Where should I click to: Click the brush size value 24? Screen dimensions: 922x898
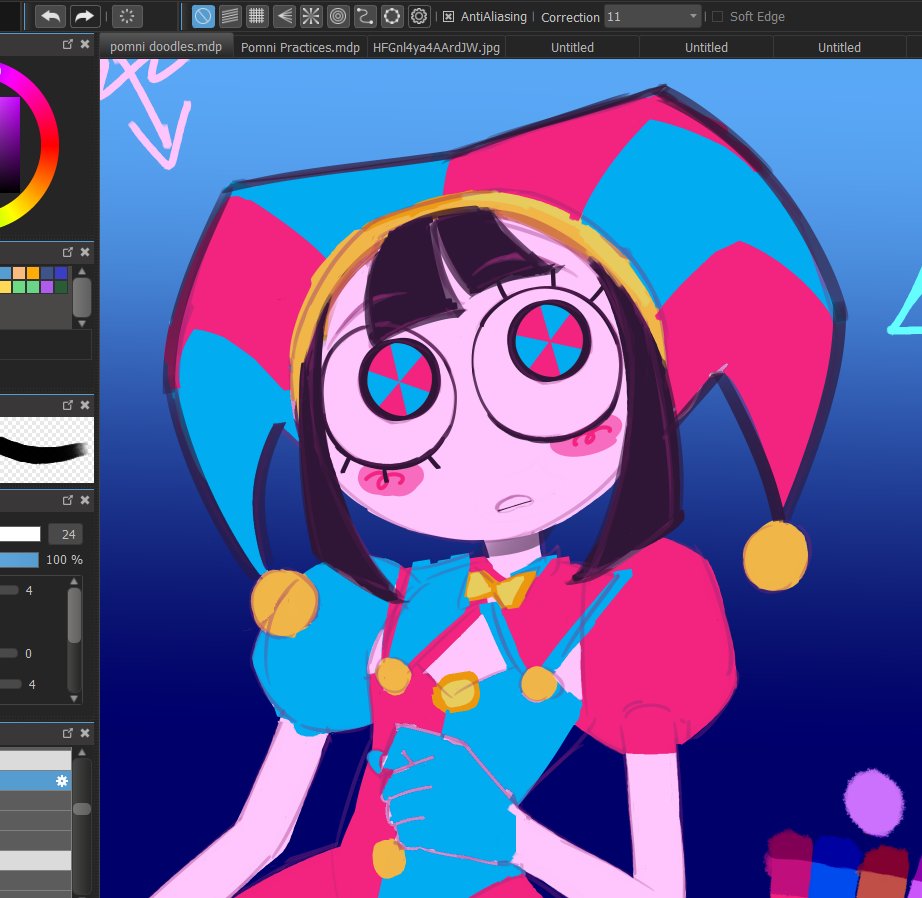point(68,534)
